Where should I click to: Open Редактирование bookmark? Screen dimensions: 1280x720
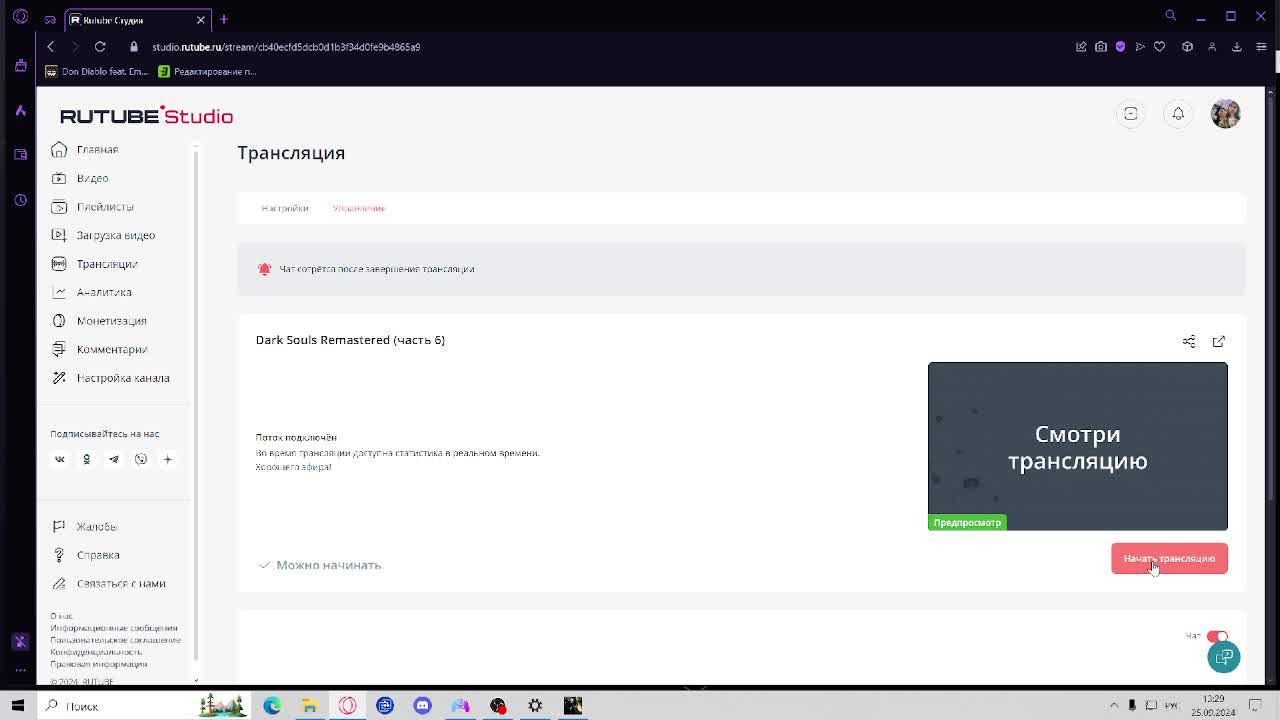tap(207, 71)
